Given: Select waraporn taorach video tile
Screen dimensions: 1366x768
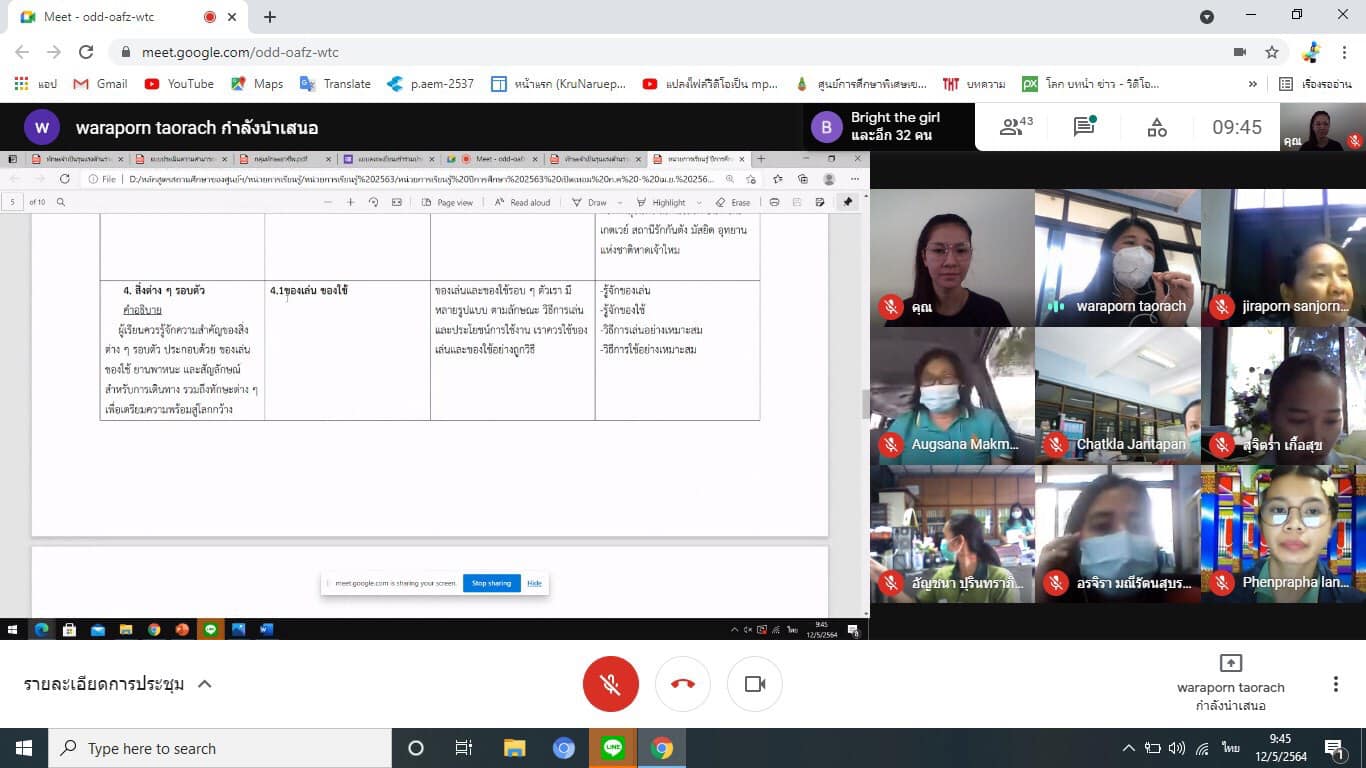Looking at the screenshot, I should click(x=1116, y=257).
